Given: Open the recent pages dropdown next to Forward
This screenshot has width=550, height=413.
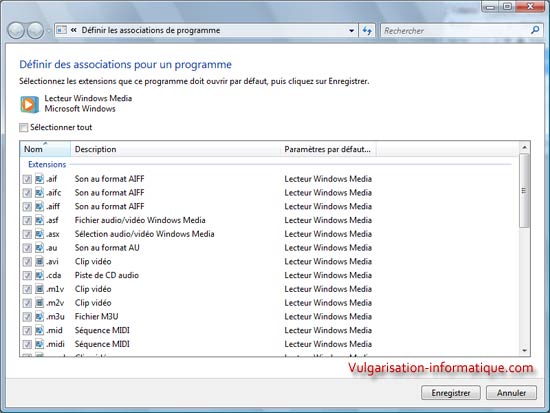Looking at the screenshot, I should (48, 31).
